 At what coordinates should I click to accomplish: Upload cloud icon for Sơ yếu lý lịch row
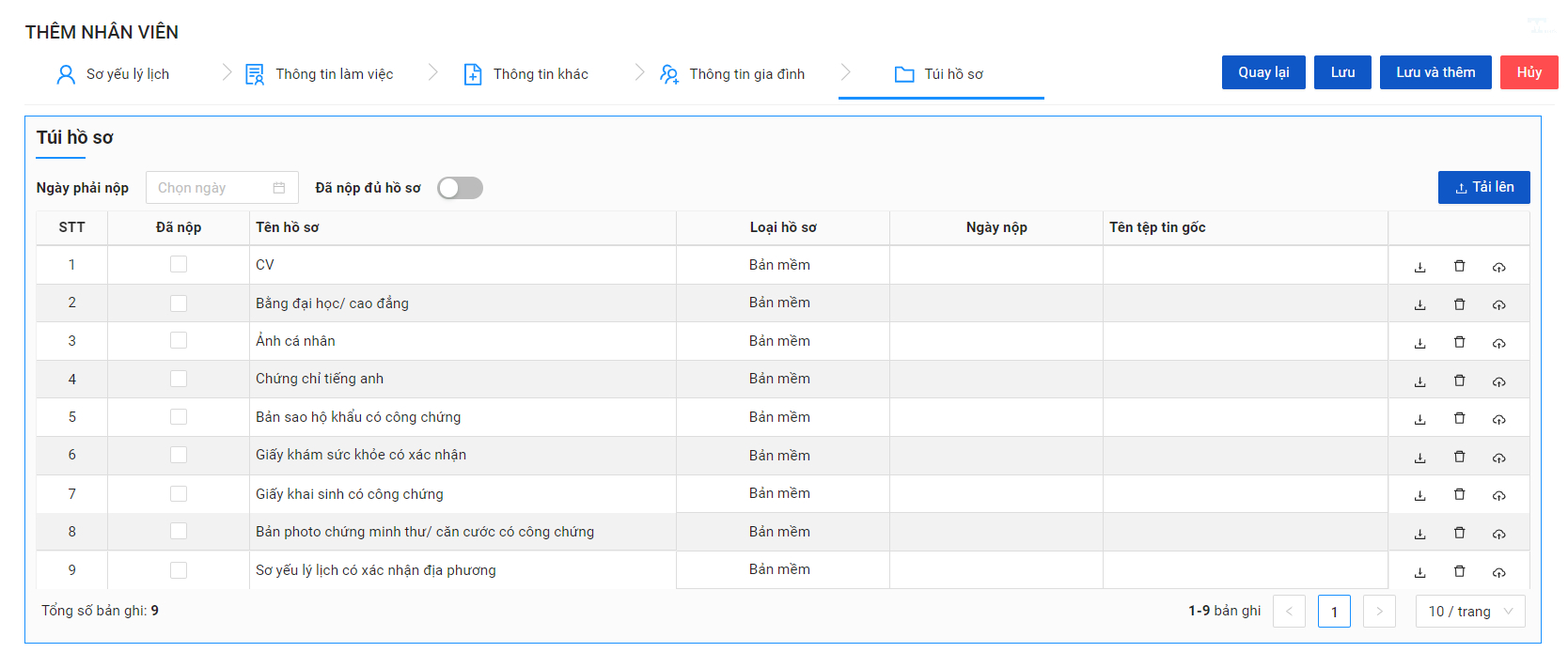tap(1498, 571)
